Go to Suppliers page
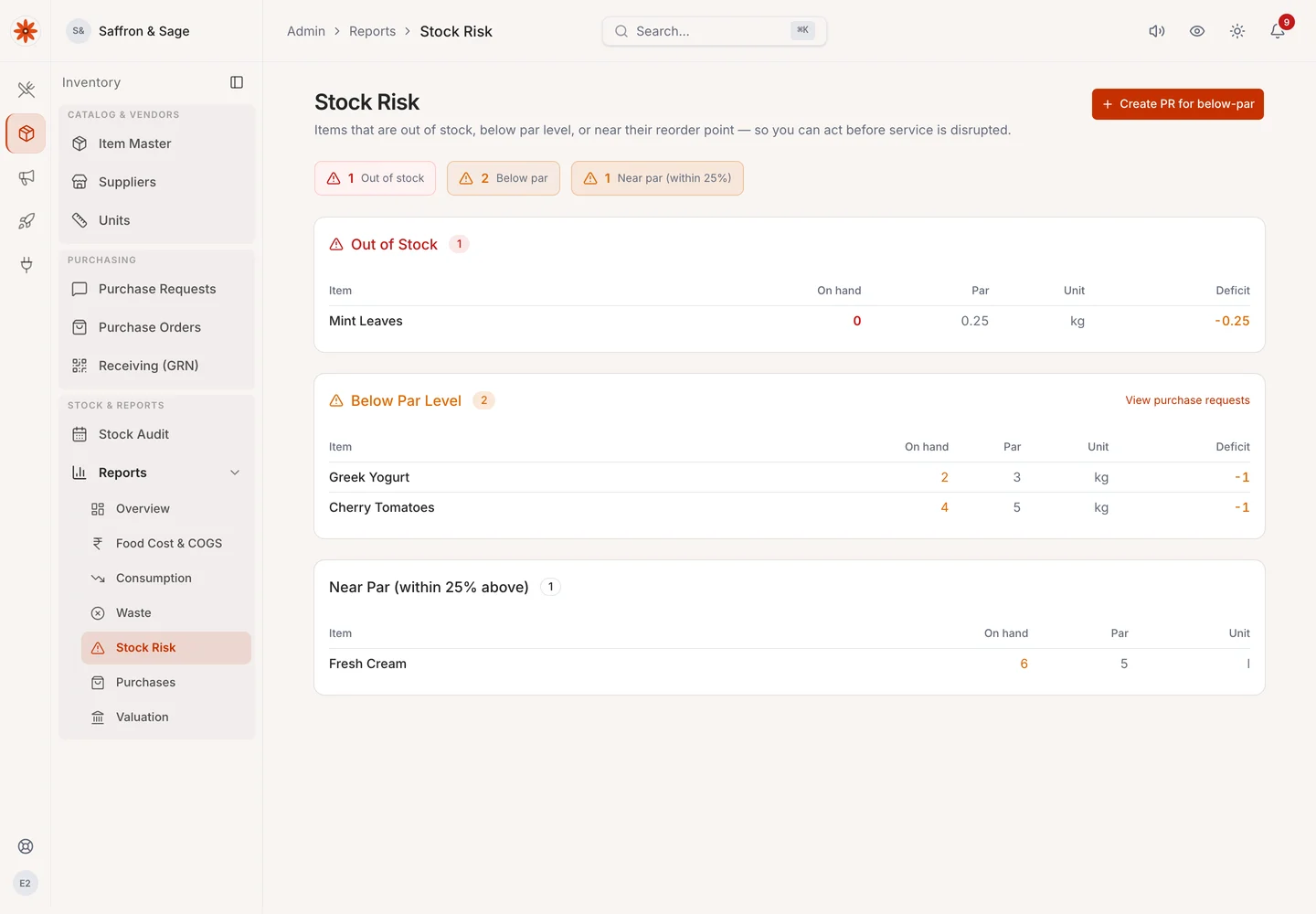Screen dimensions: 1316x914 click(x=157, y=182)
